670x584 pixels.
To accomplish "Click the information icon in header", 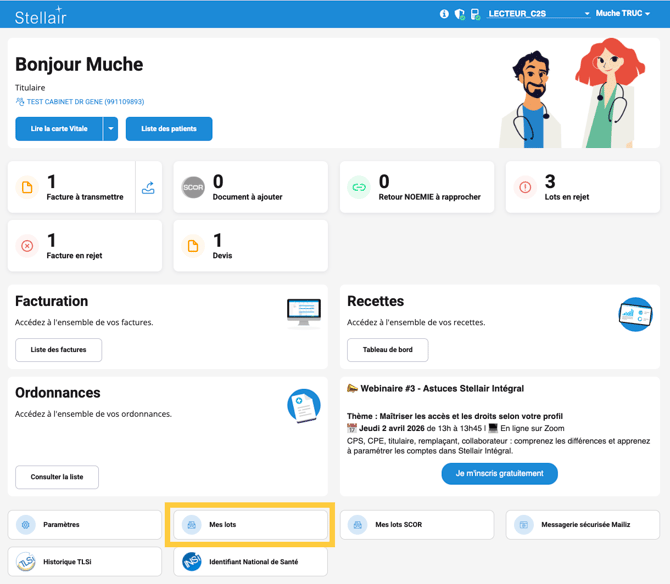I will pyautogui.click(x=444, y=14).
